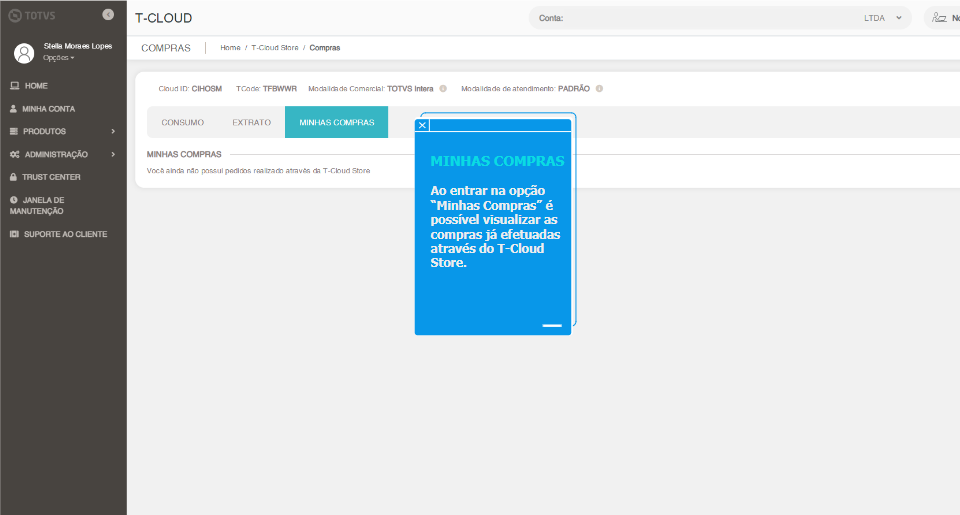Click the icon at top-right of header
Viewport: 960px width, 515px height.
939,18
